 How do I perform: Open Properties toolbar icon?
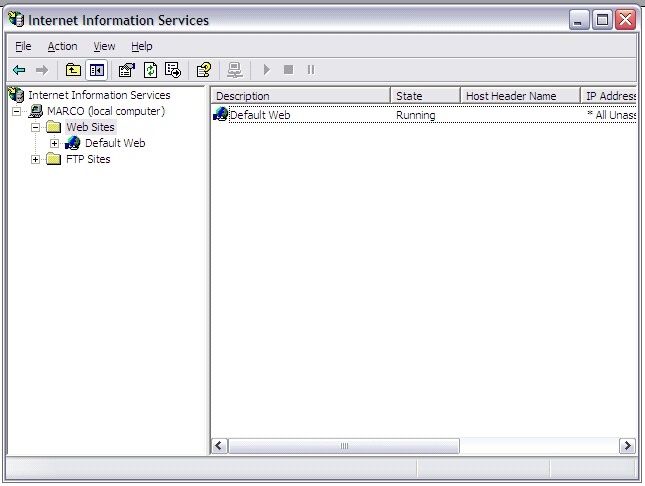tap(127, 70)
